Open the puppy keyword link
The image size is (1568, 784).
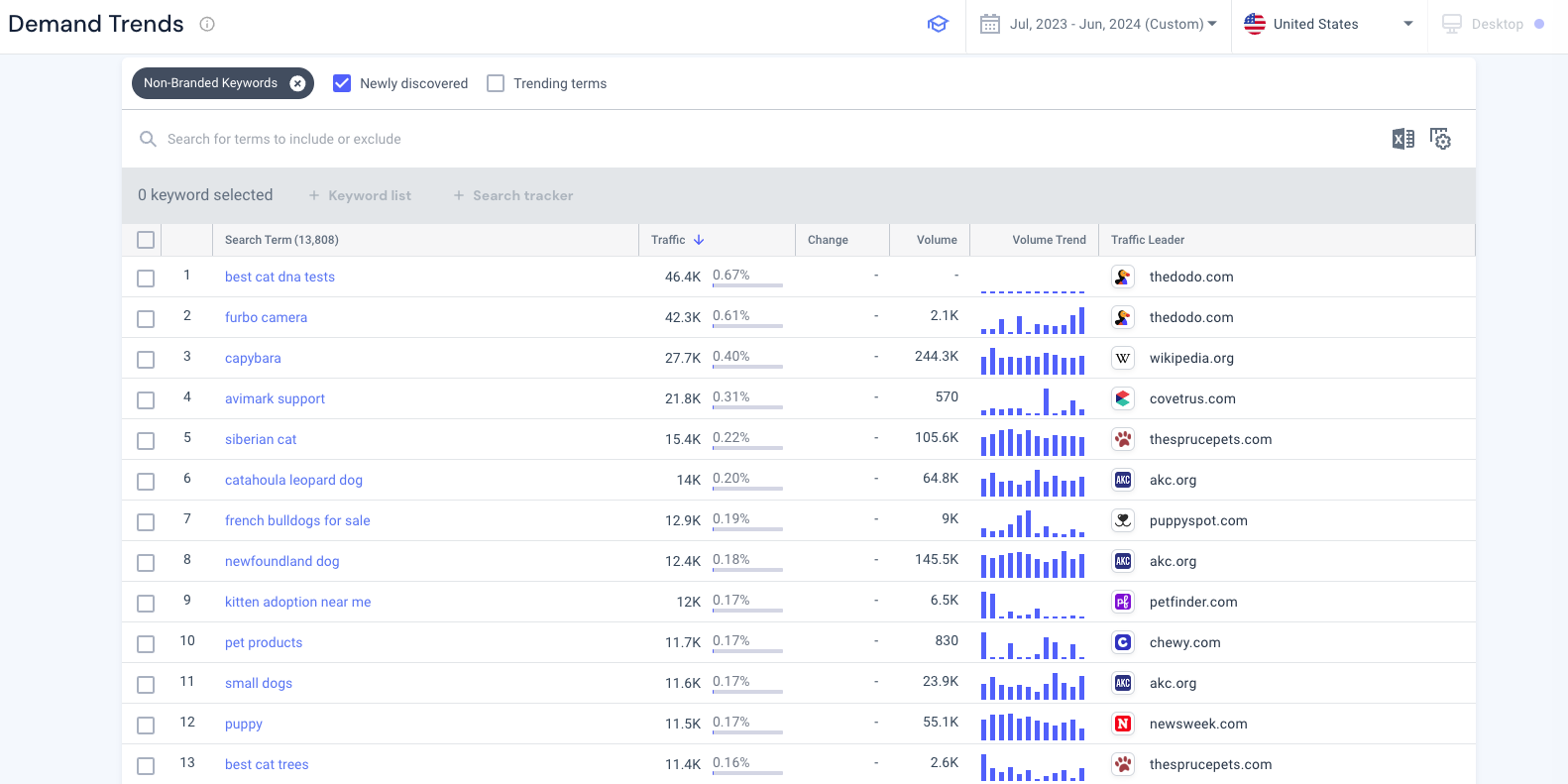pos(244,724)
